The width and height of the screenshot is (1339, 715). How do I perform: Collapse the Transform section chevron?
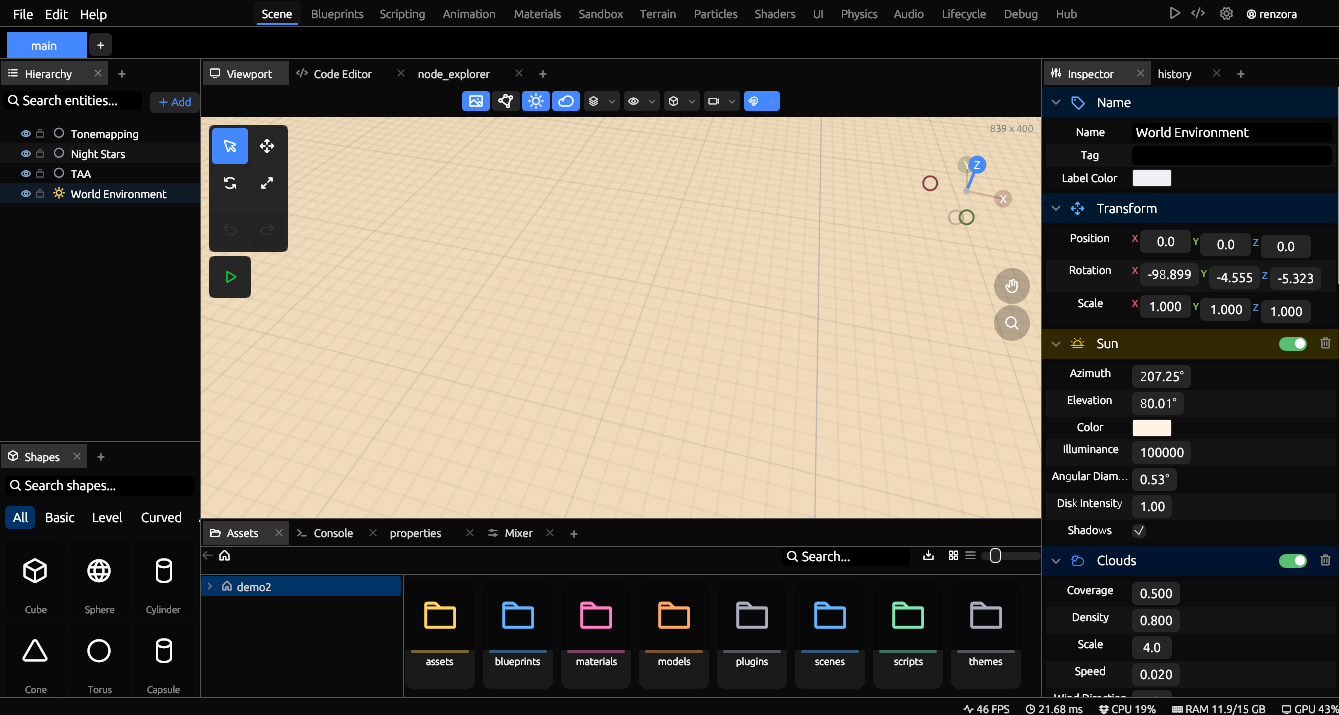(x=1056, y=209)
